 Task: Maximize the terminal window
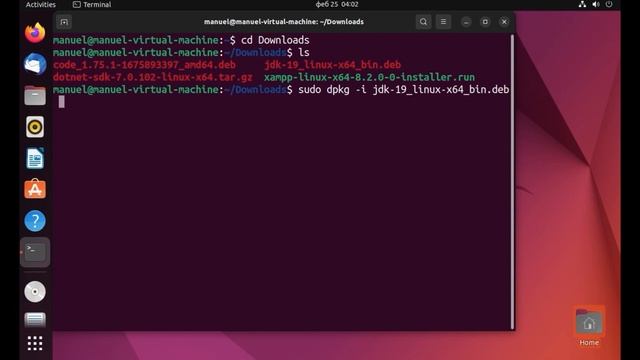(x=485, y=22)
